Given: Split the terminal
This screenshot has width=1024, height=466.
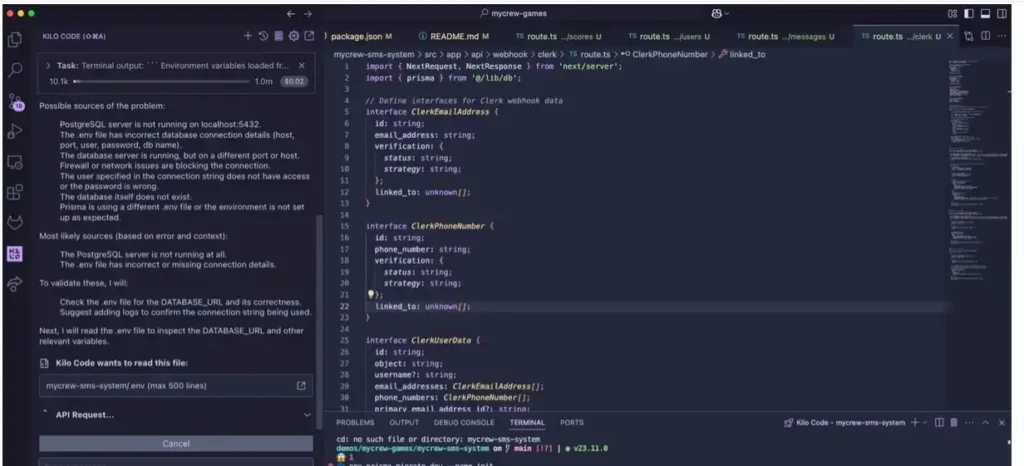Looking at the screenshot, I should (939, 423).
